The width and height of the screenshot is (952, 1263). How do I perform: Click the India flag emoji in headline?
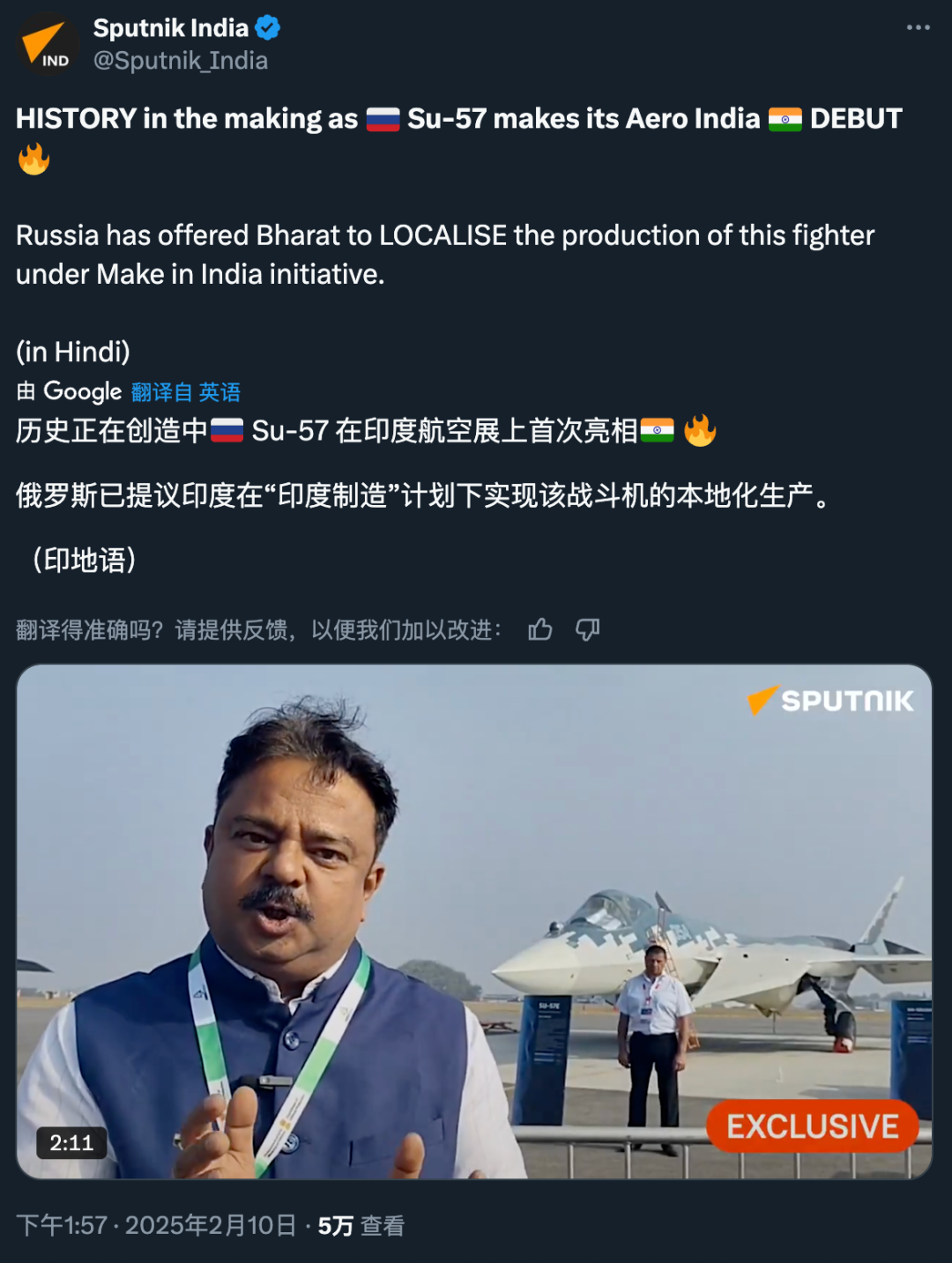point(785,119)
